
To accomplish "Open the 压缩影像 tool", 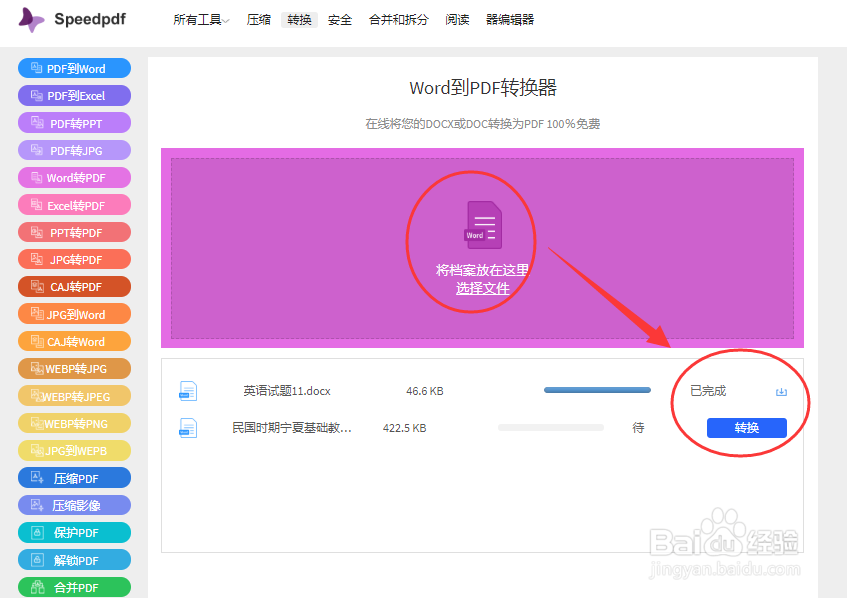I will pos(74,504).
